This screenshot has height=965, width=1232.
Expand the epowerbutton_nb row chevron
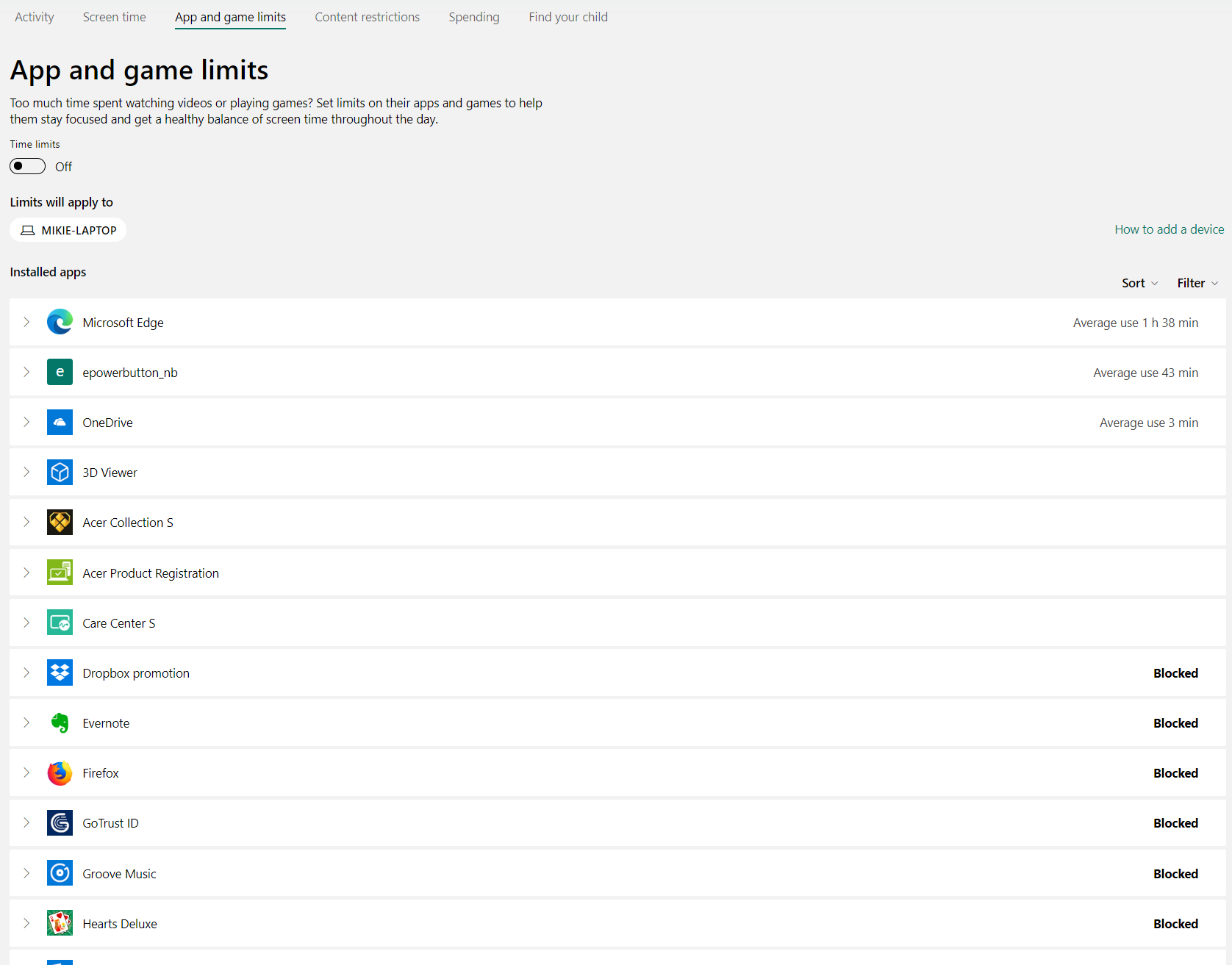coord(26,372)
